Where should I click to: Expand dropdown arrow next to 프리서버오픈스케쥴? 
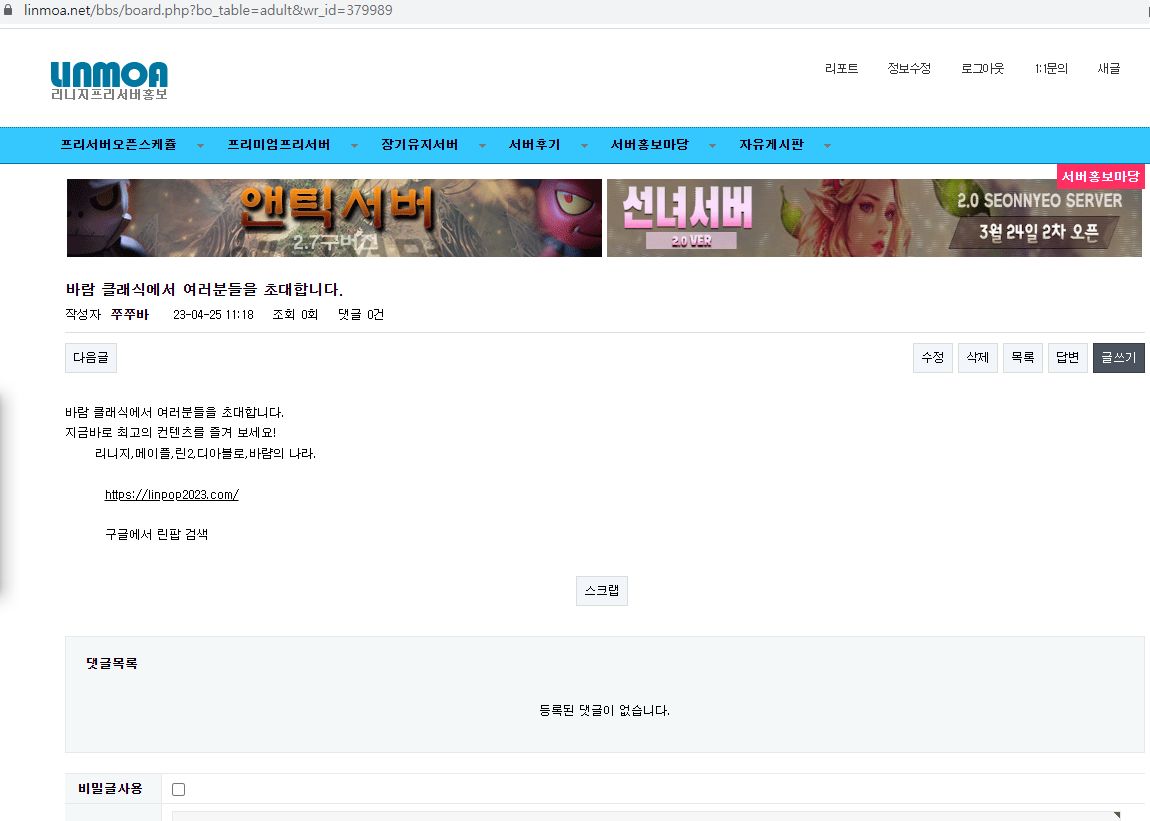pos(200,146)
